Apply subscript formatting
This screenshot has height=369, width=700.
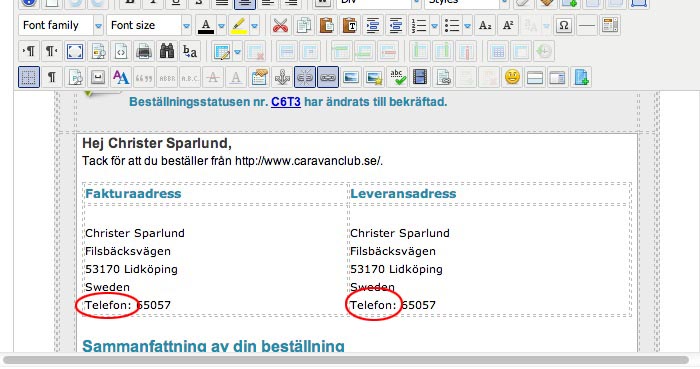(x=485, y=25)
